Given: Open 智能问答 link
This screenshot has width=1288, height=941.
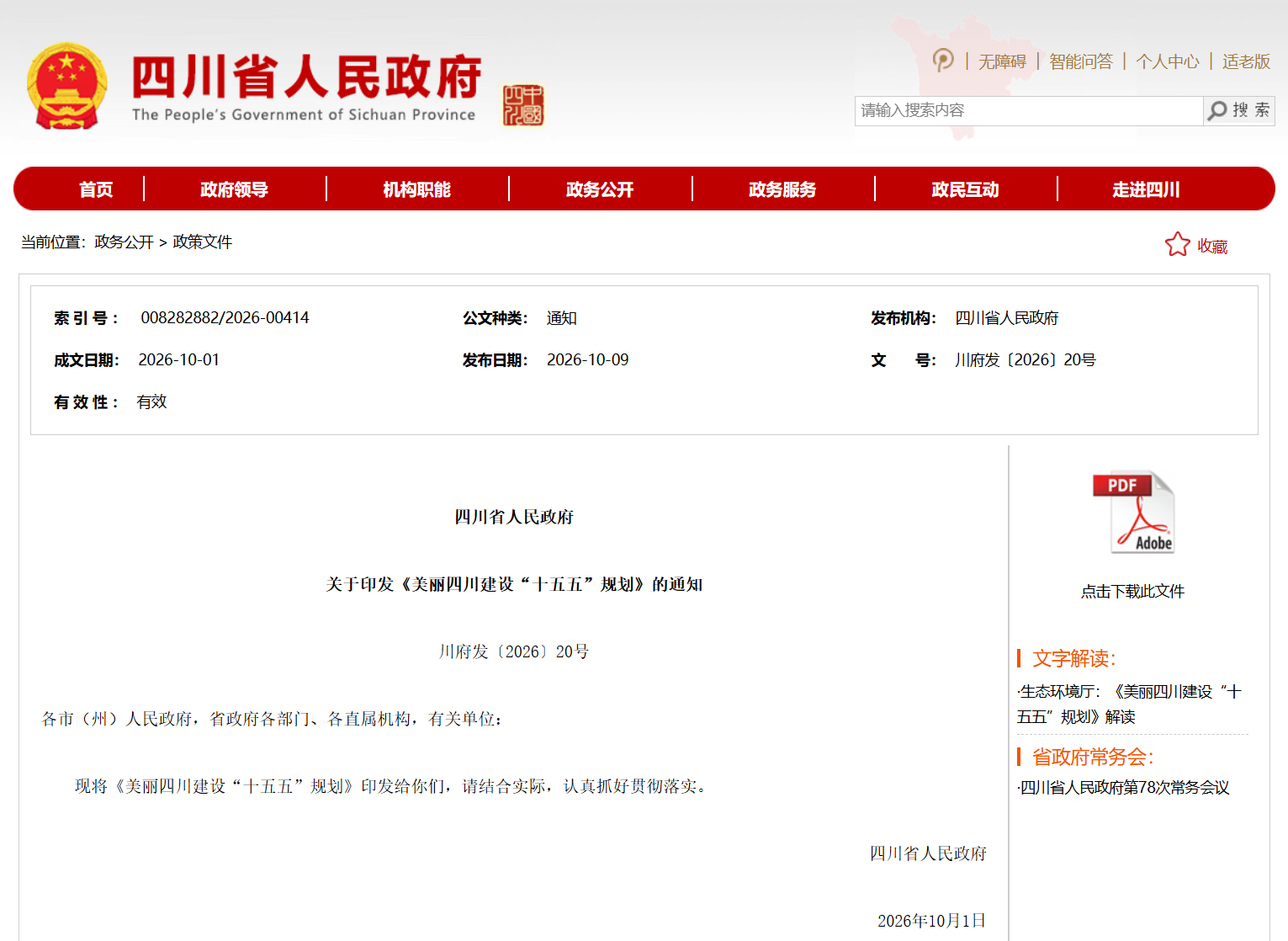Looking at the screenshot, I should pos(1081,61).
